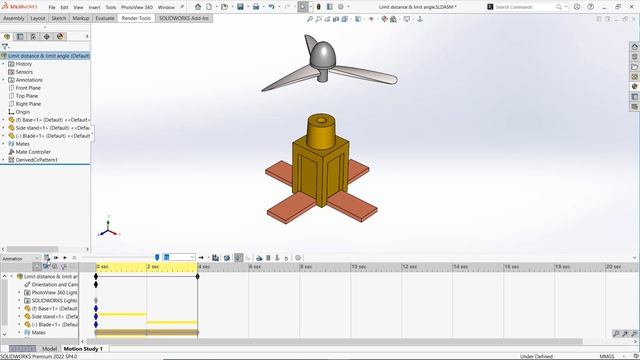Open the File menu

tap(52, 7)
